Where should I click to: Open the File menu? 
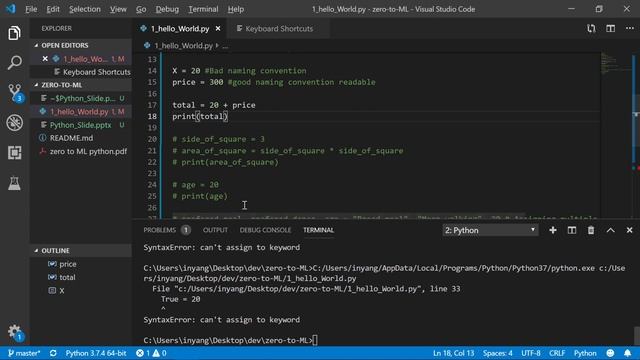coord(31,9)
